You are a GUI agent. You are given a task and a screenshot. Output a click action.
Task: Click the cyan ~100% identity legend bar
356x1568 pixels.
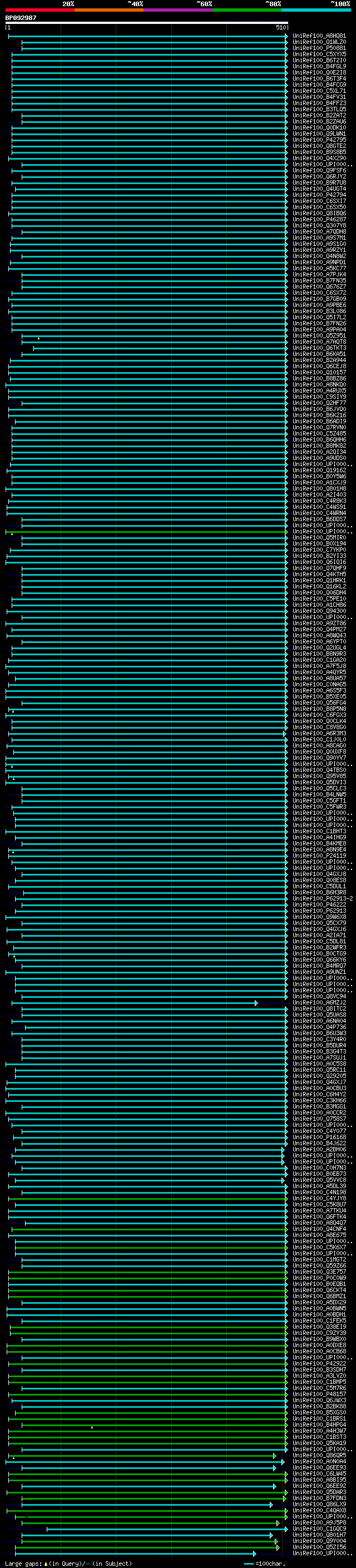click(x=316, y=10)
